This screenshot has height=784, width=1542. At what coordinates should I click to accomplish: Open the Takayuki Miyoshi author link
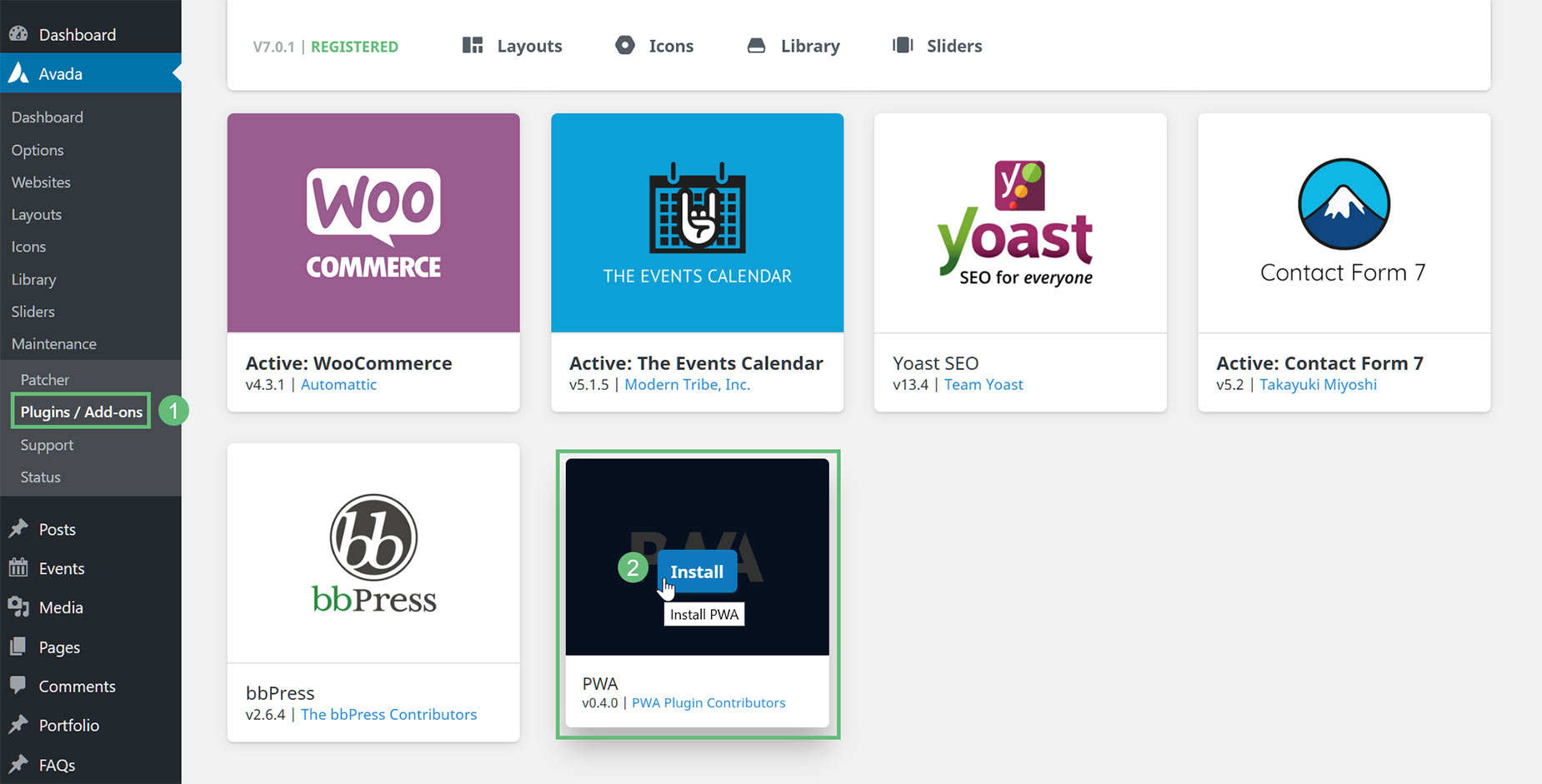[1318, 384]
